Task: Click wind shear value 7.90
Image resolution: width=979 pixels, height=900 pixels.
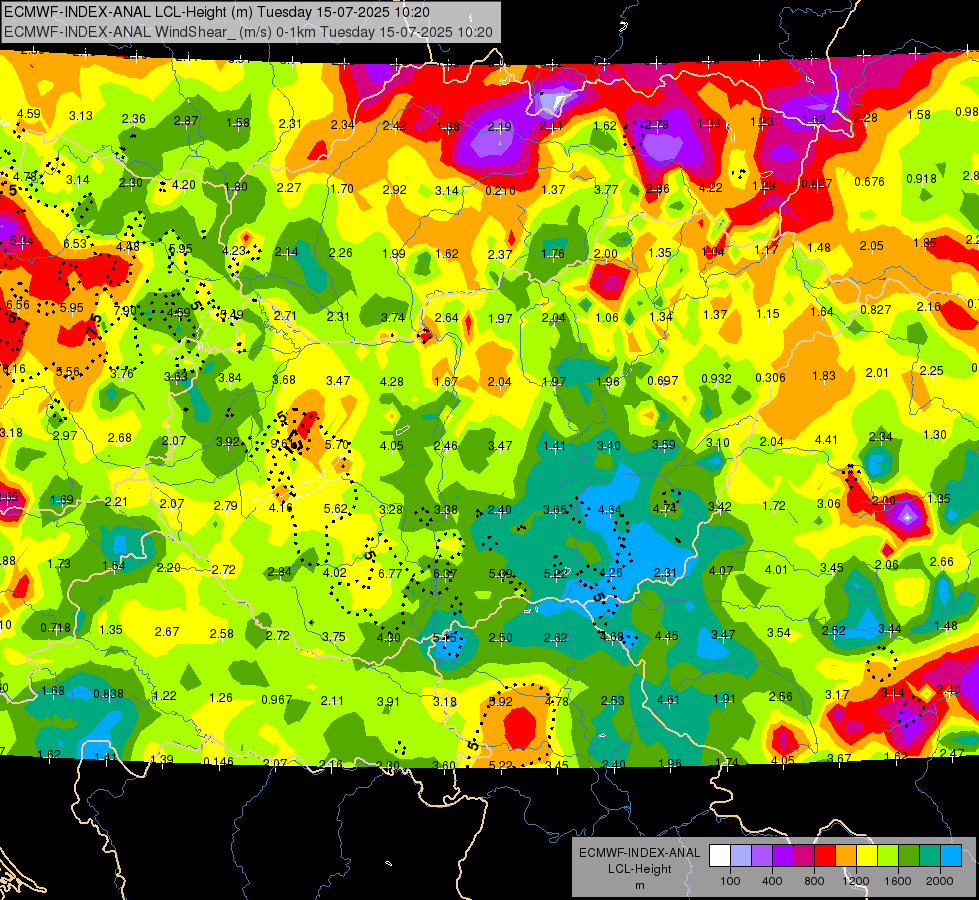Action: tap(125, 311)
